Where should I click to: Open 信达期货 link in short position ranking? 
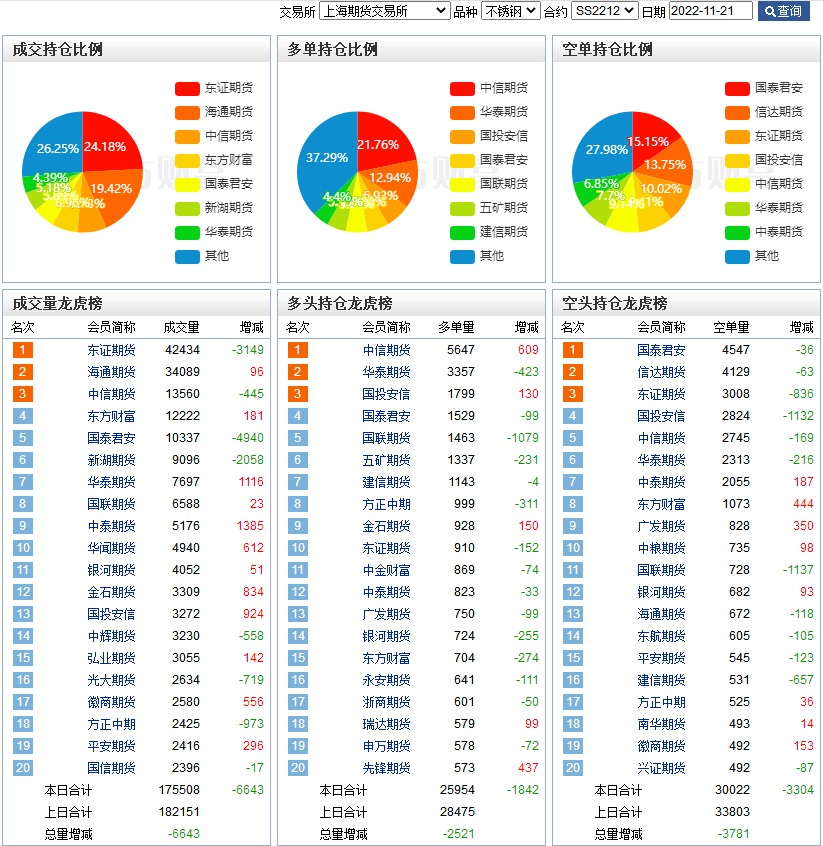661,372
